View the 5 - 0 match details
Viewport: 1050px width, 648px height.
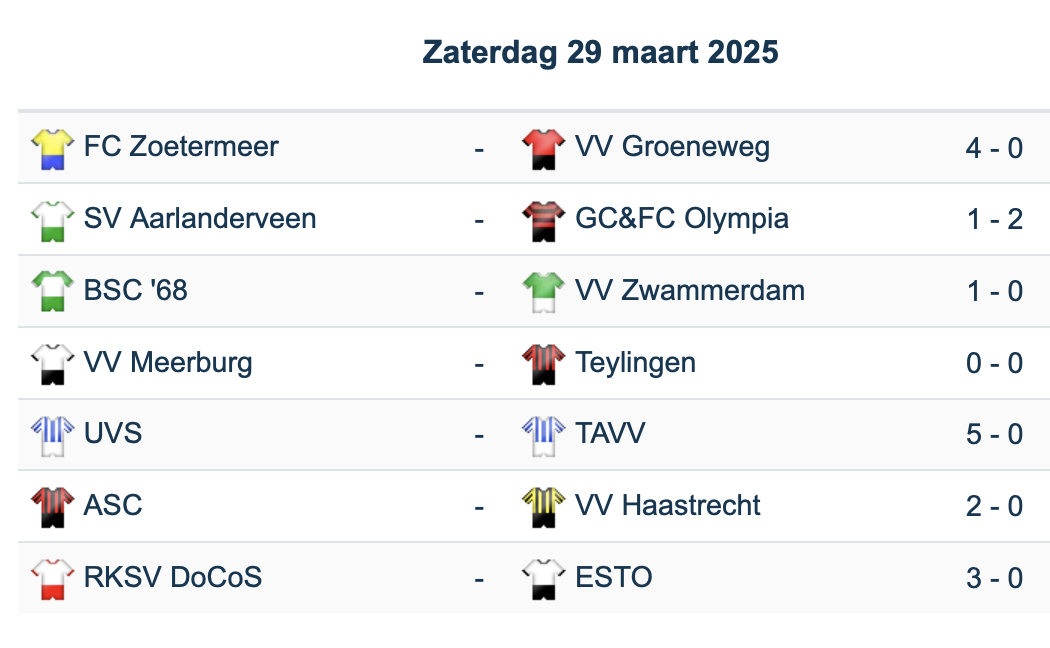[994, 435]
